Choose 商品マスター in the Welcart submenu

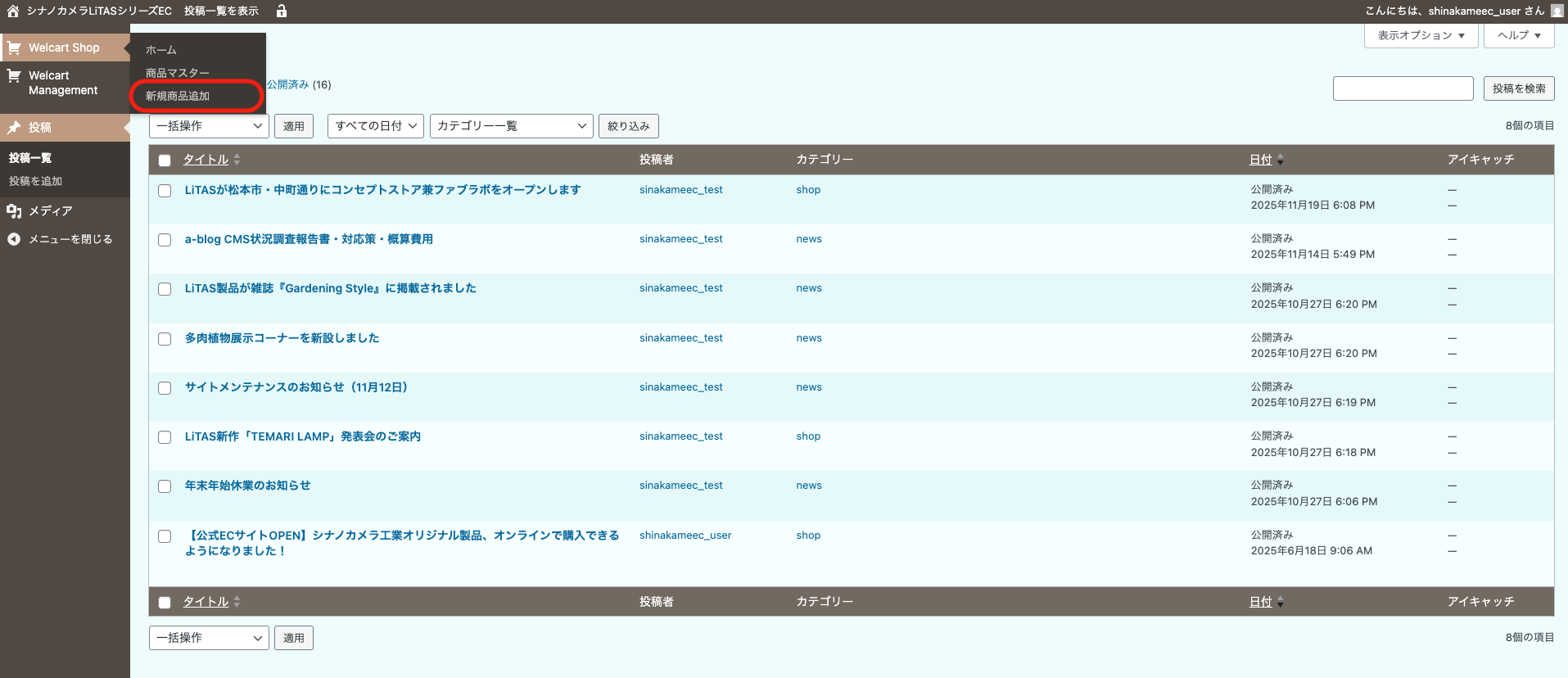tap(178, 73)
